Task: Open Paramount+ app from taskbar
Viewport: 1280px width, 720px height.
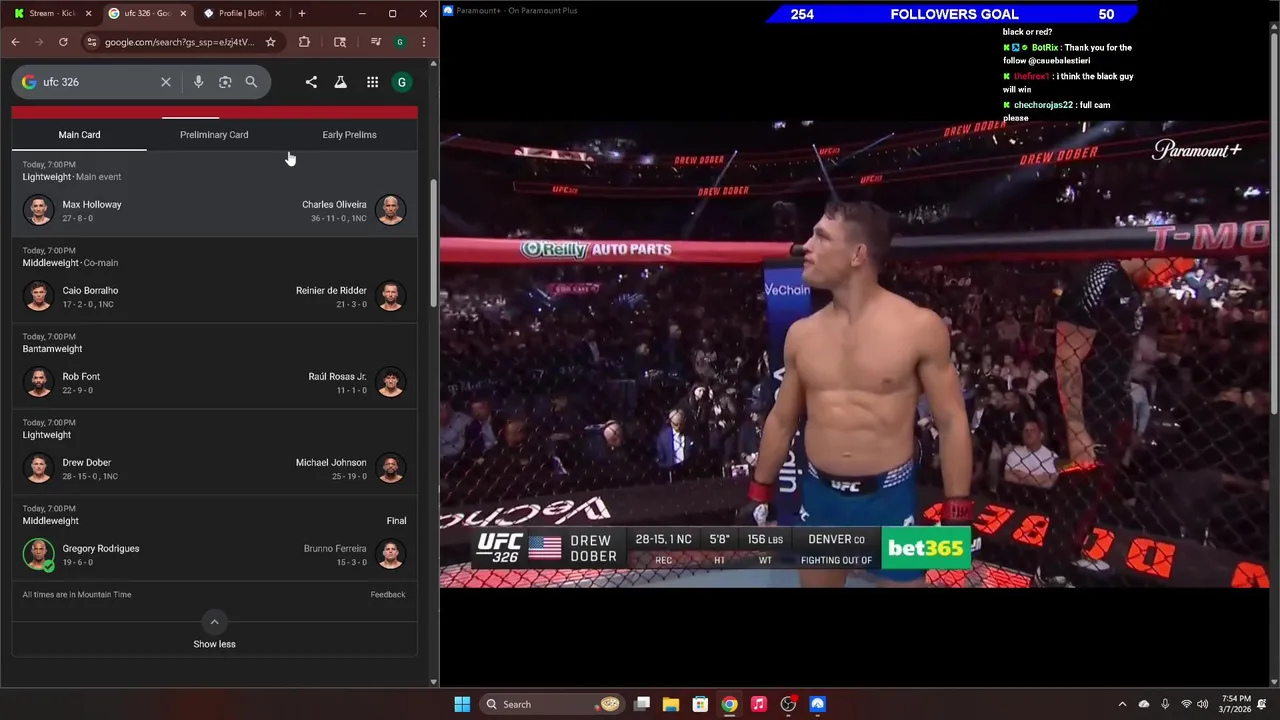Action: pyautogui.click(x=817, y=704)
